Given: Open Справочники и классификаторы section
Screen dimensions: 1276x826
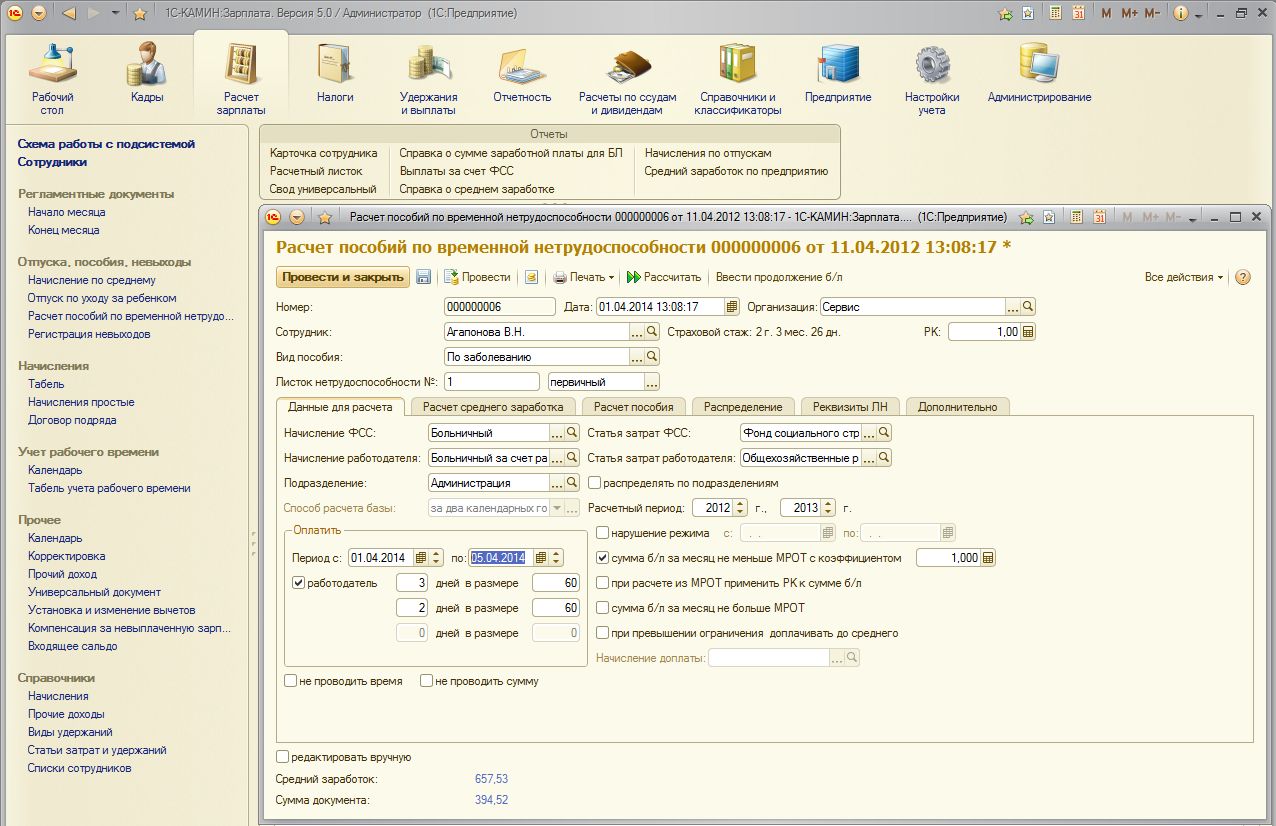Looking at the screenshot, I should 738,79.
